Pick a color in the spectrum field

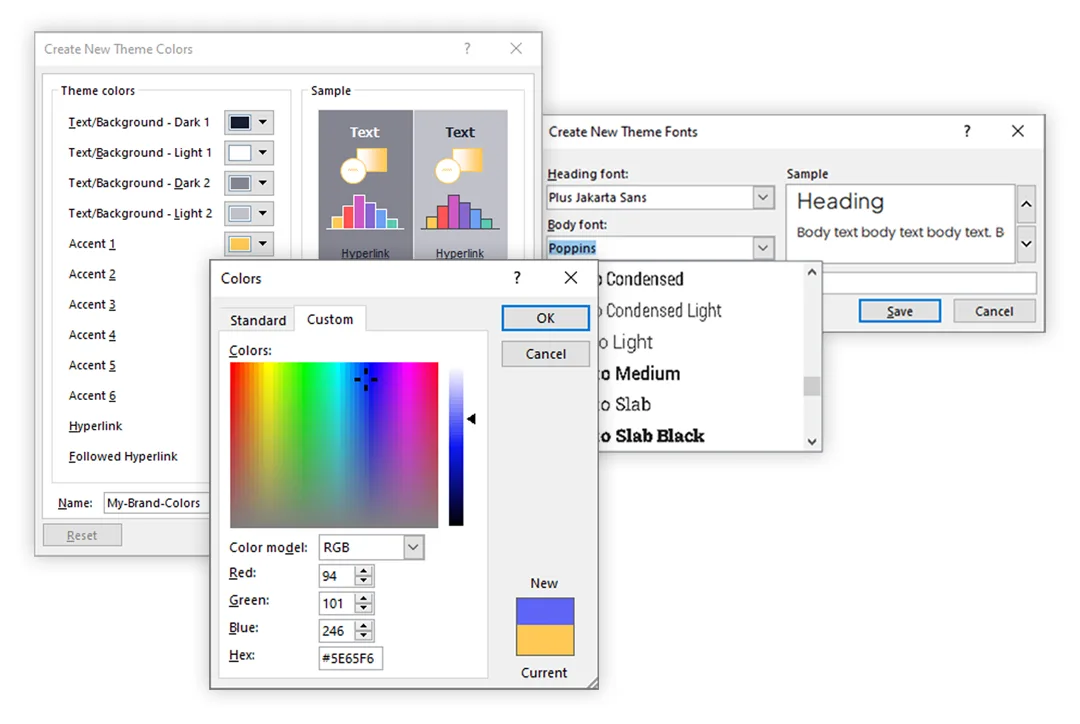[x=334, y=445]
